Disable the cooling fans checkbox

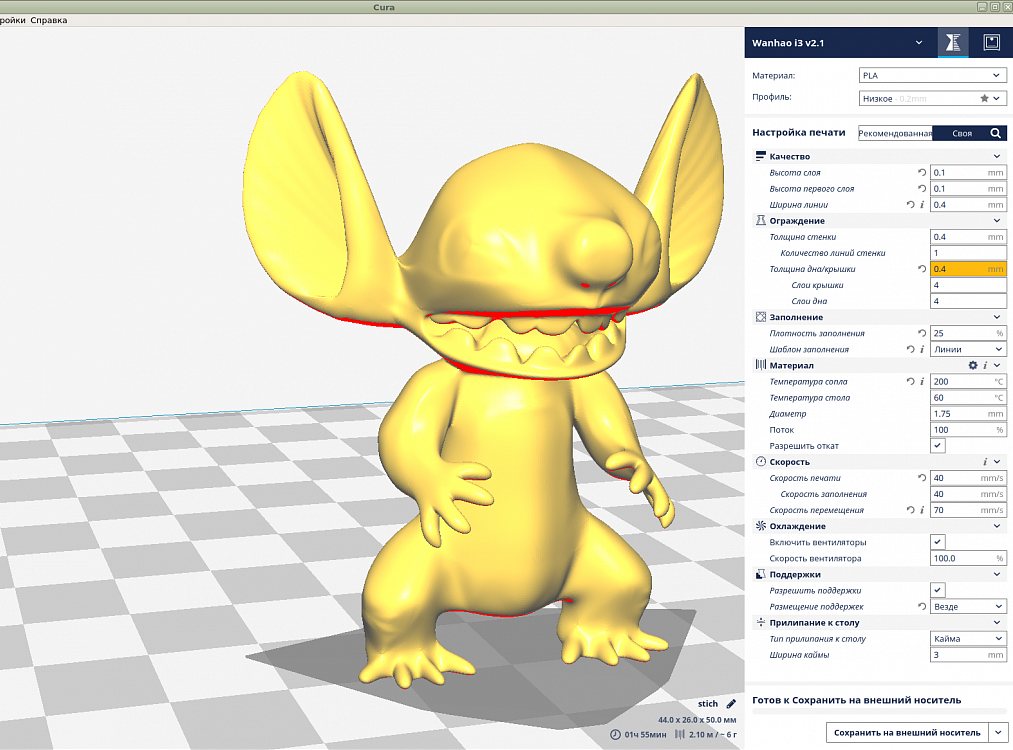(x=937, y=542)
